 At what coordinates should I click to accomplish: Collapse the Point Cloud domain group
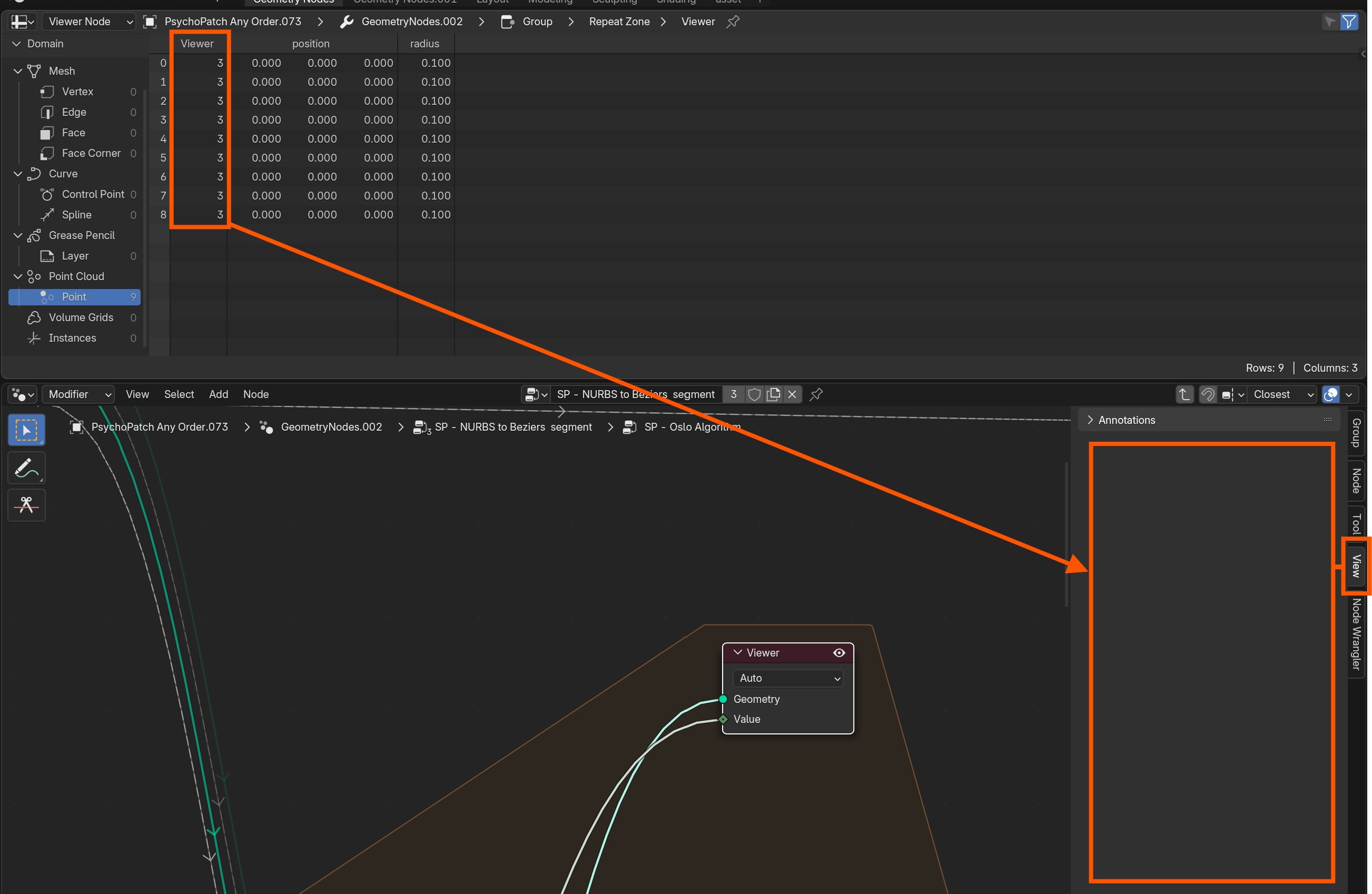tap(17, 276)
